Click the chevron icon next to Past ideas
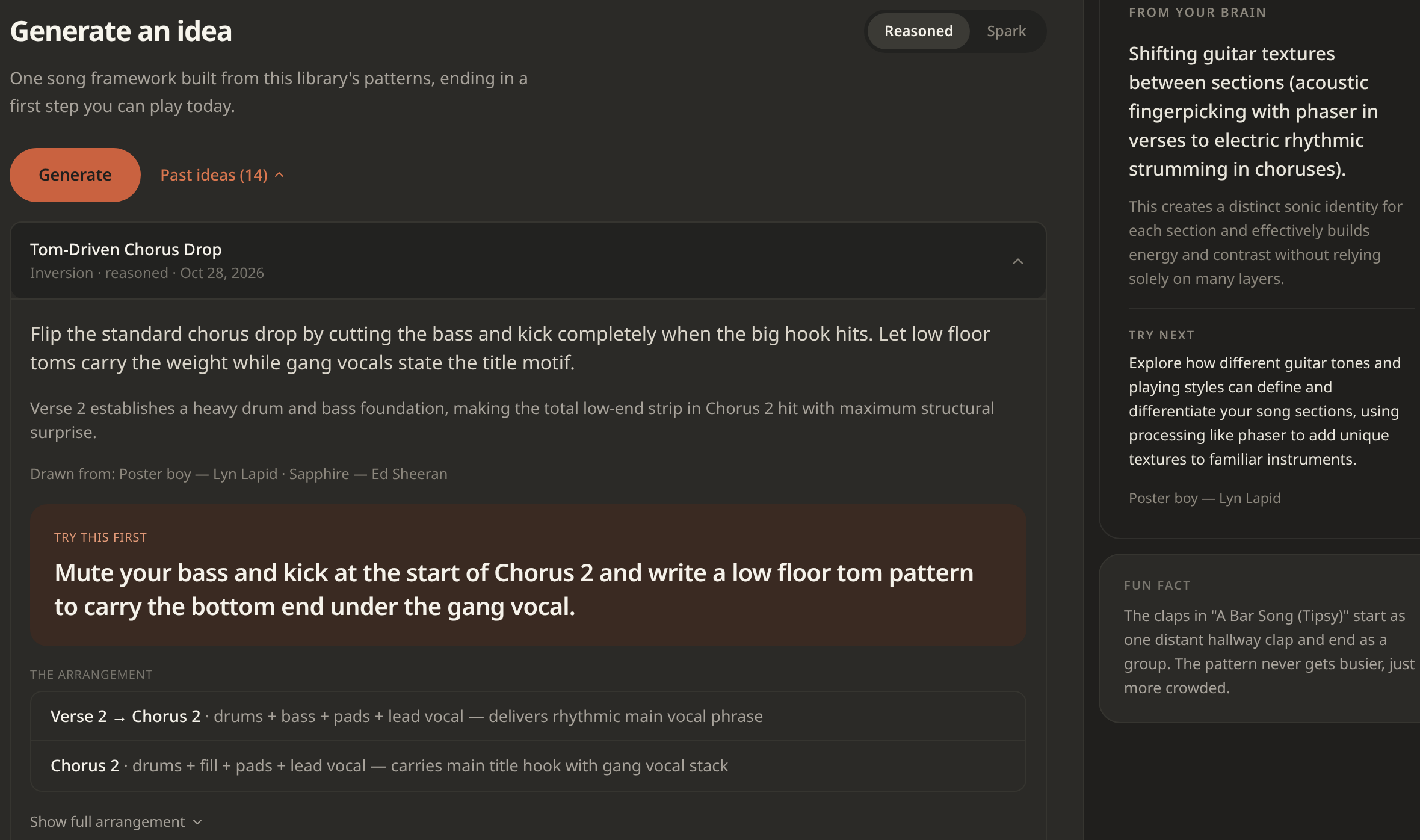The width and height of the screenshot is (1420, 840). [279, 175]
